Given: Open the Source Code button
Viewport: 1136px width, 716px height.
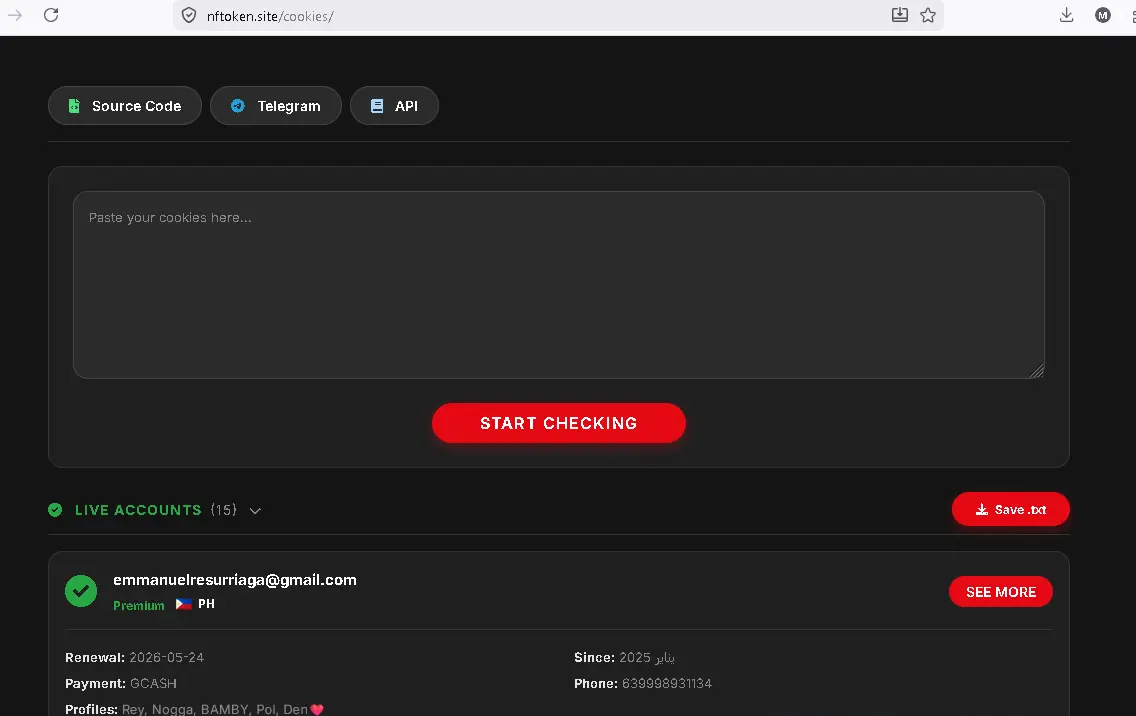Looking at the screenshot, I should tap(125, 106).
